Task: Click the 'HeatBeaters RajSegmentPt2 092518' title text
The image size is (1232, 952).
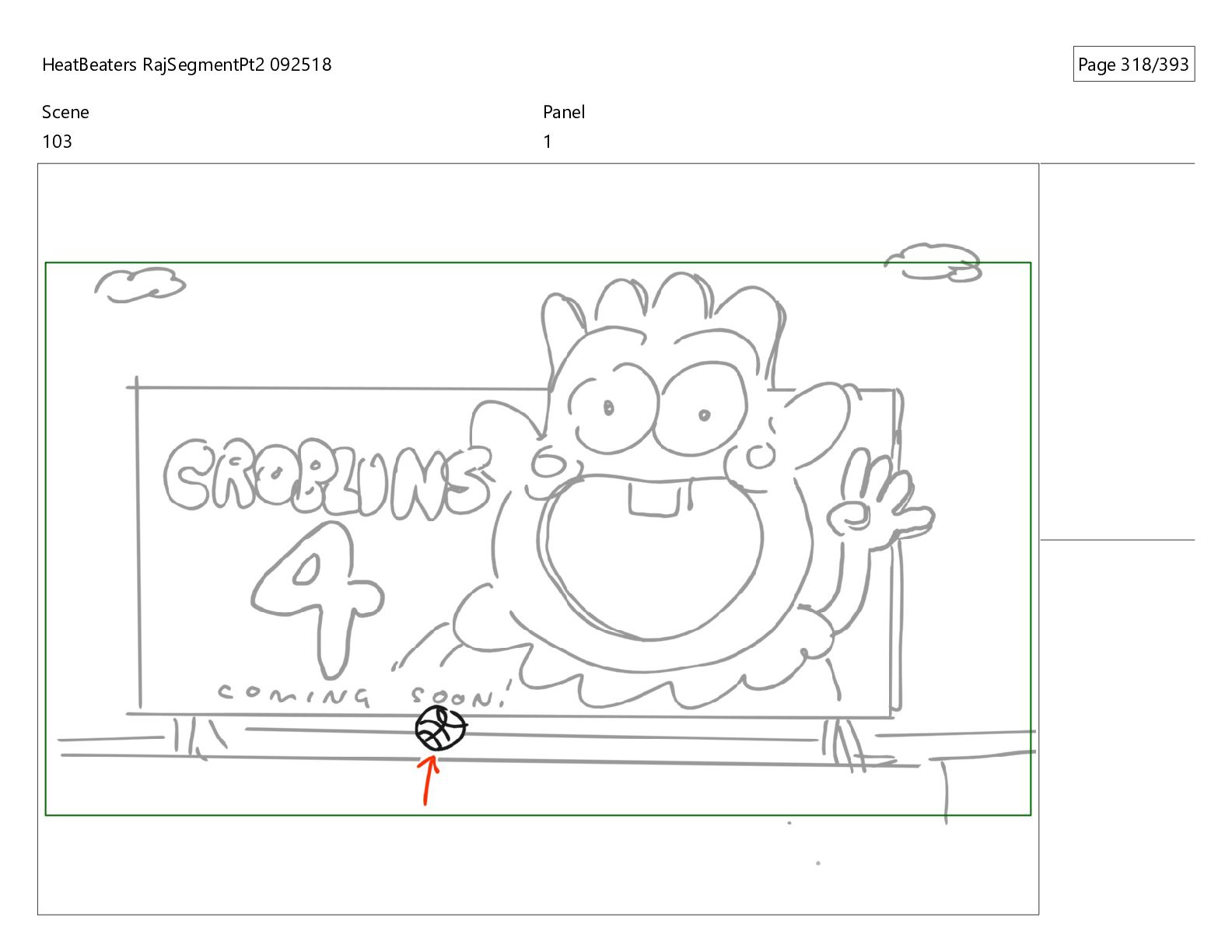Action: click(x=187, y=65)
